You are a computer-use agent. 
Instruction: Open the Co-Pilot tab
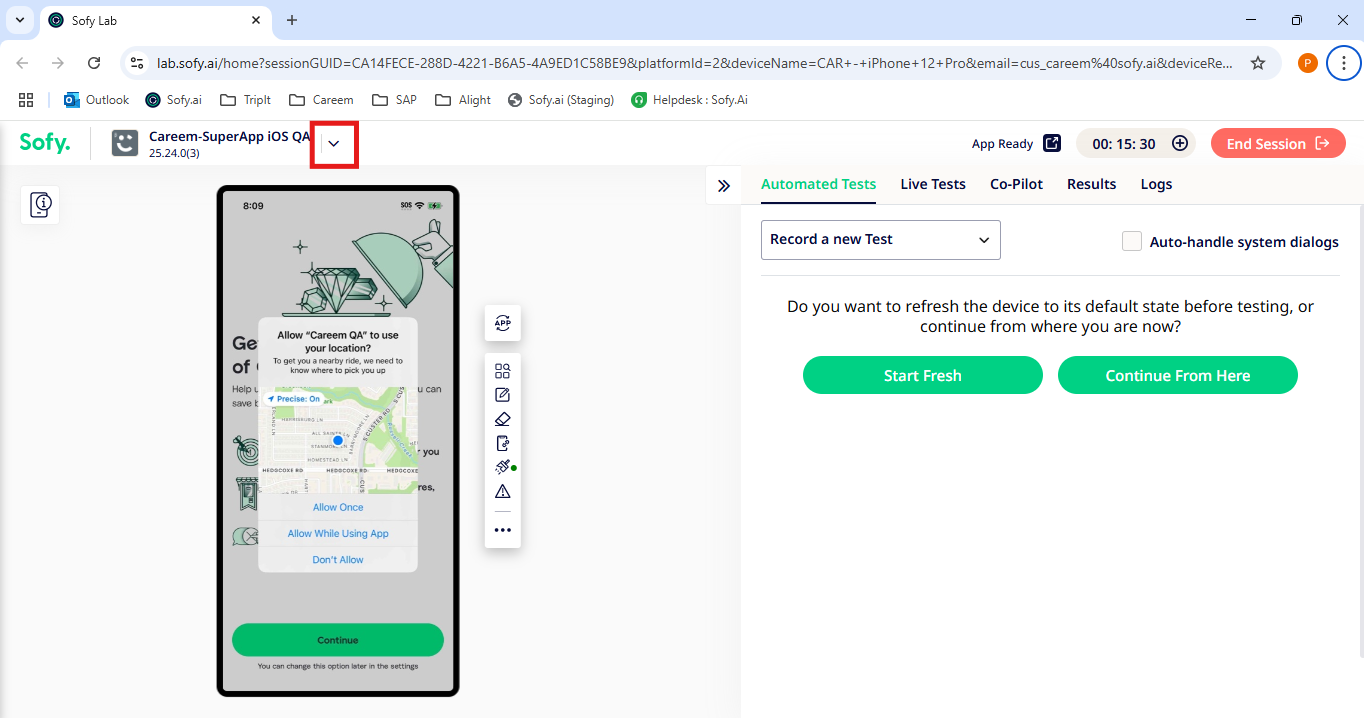coord(1016,184)
